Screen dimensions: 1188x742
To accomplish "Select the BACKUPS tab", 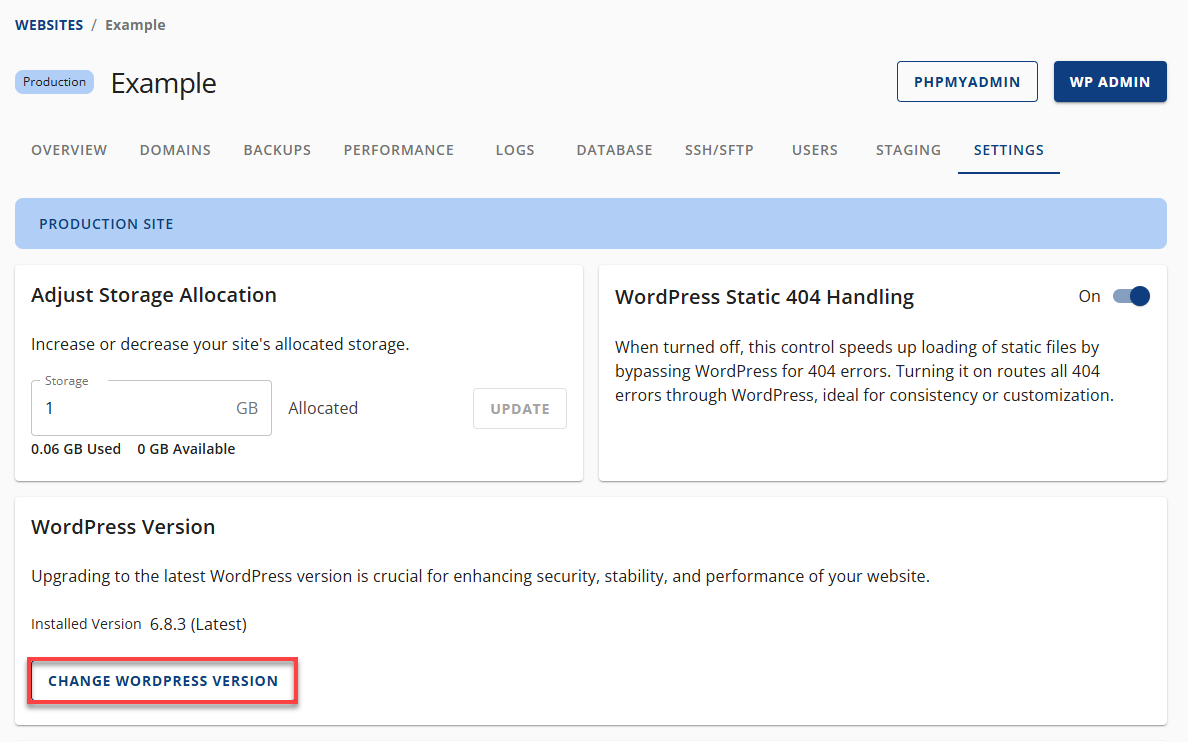I will [277, 149].
